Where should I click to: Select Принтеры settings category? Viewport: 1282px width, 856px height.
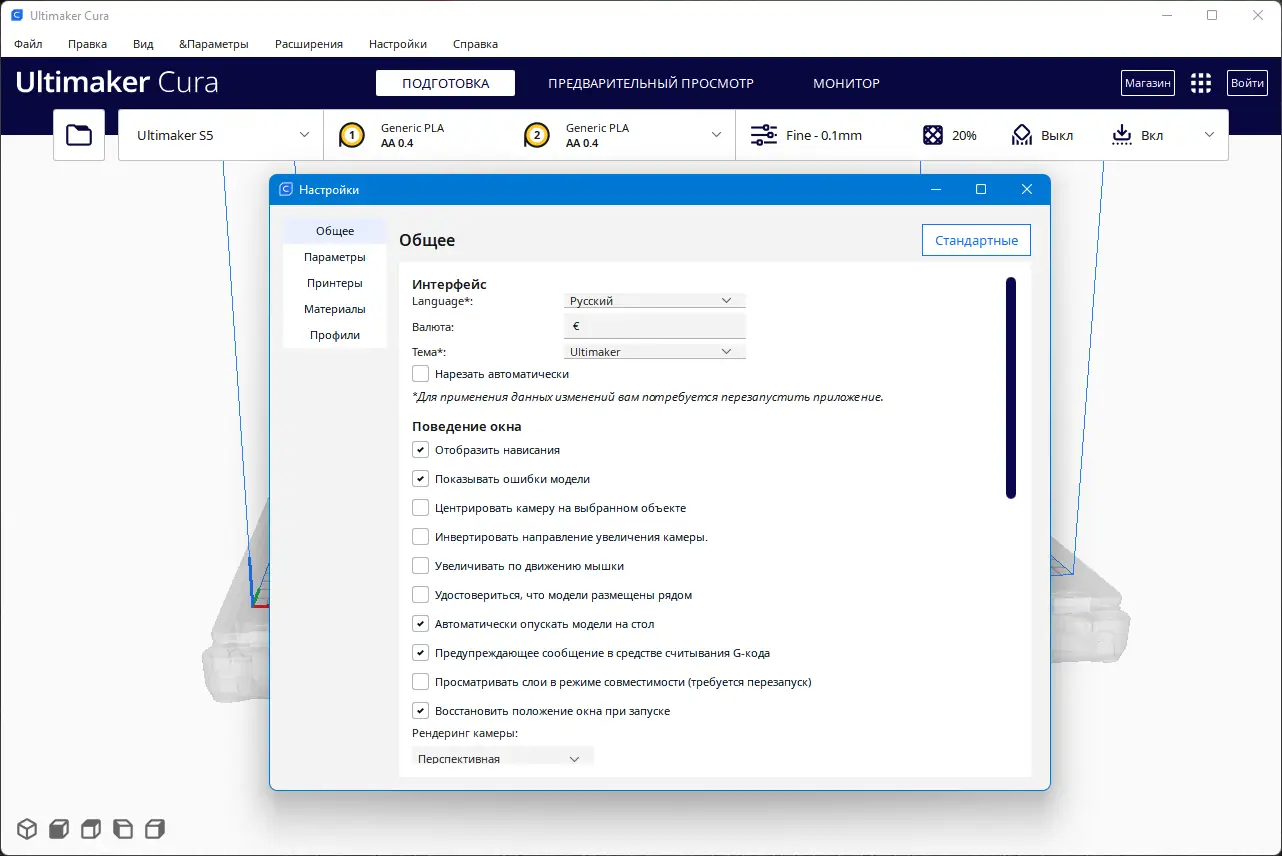(335, 283)
